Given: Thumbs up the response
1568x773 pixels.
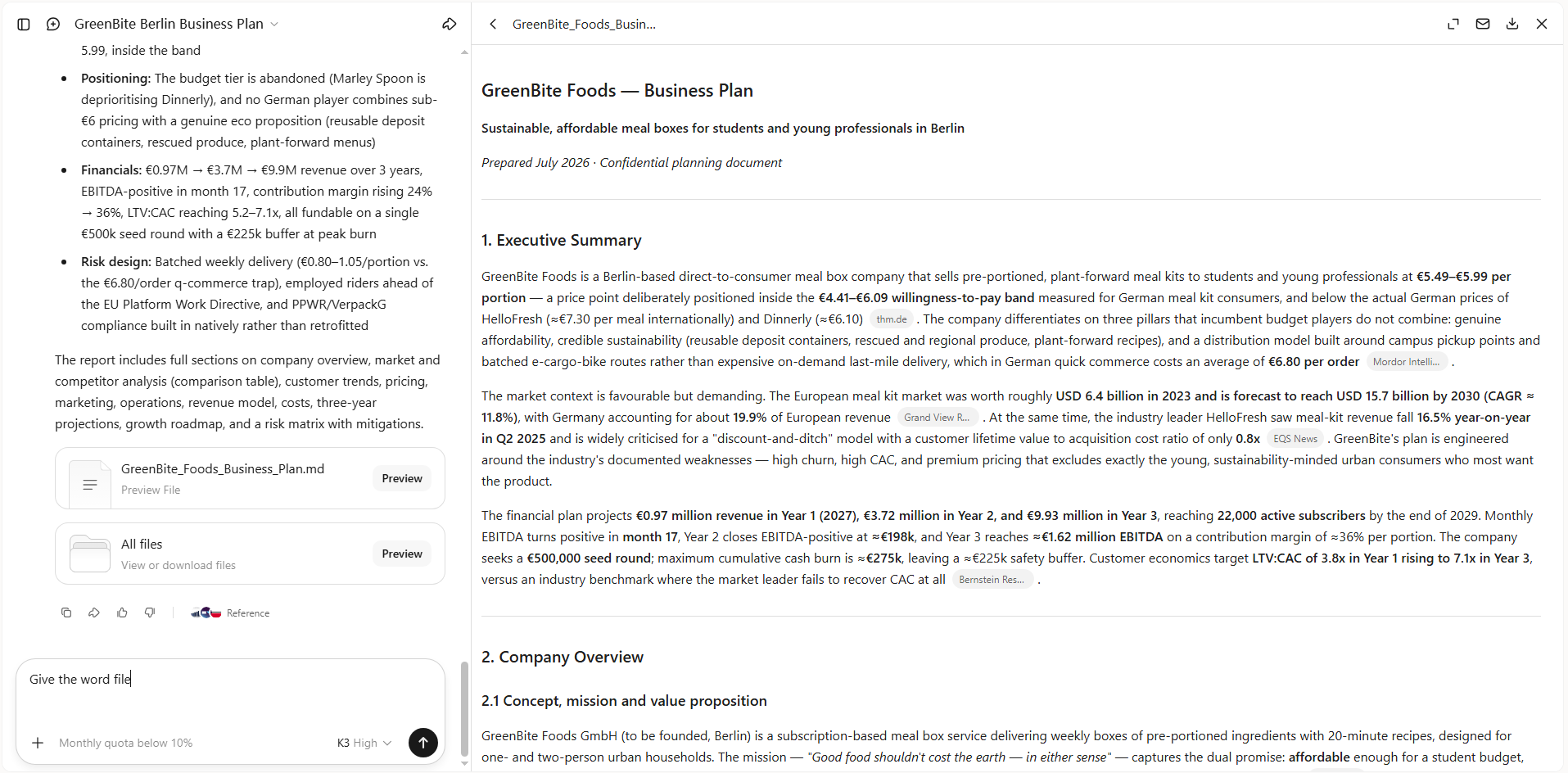Looking at the screenshot, I should [122, 613].
